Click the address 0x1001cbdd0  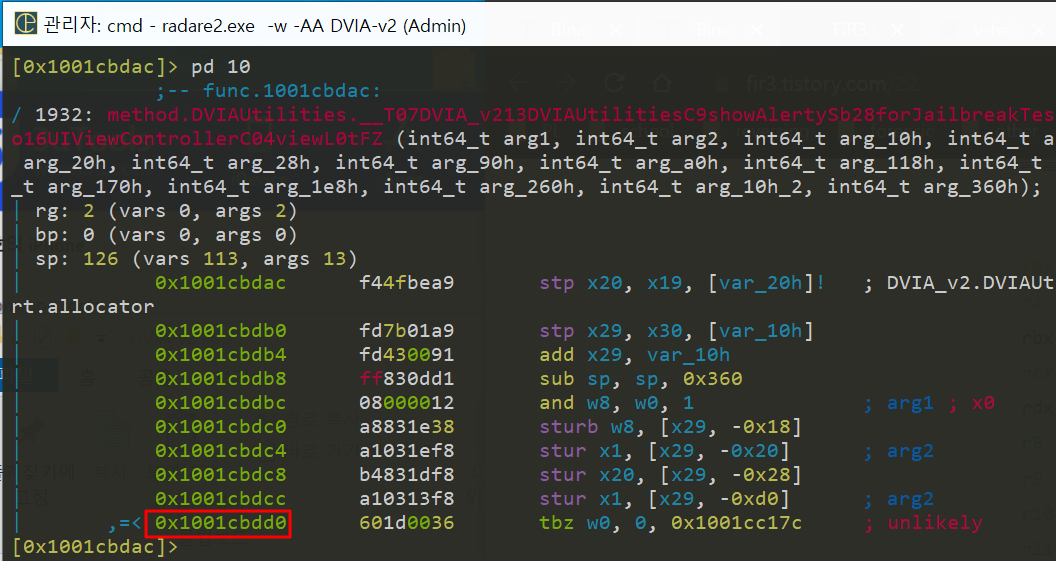click(221, 523)
